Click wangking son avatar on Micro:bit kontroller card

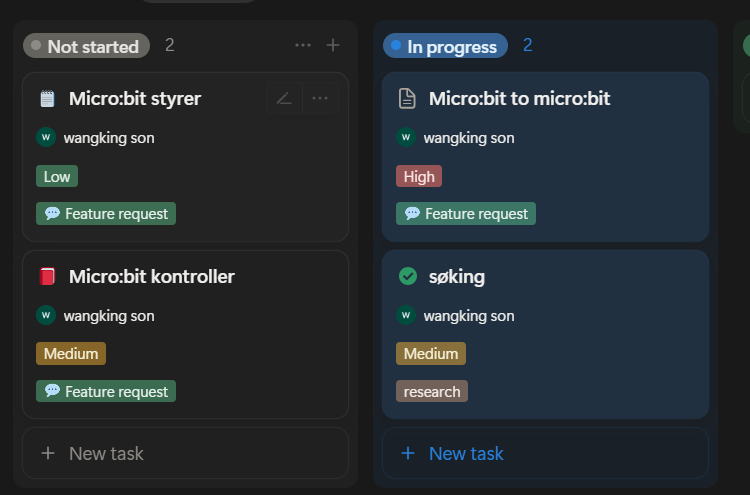[46, 316]
